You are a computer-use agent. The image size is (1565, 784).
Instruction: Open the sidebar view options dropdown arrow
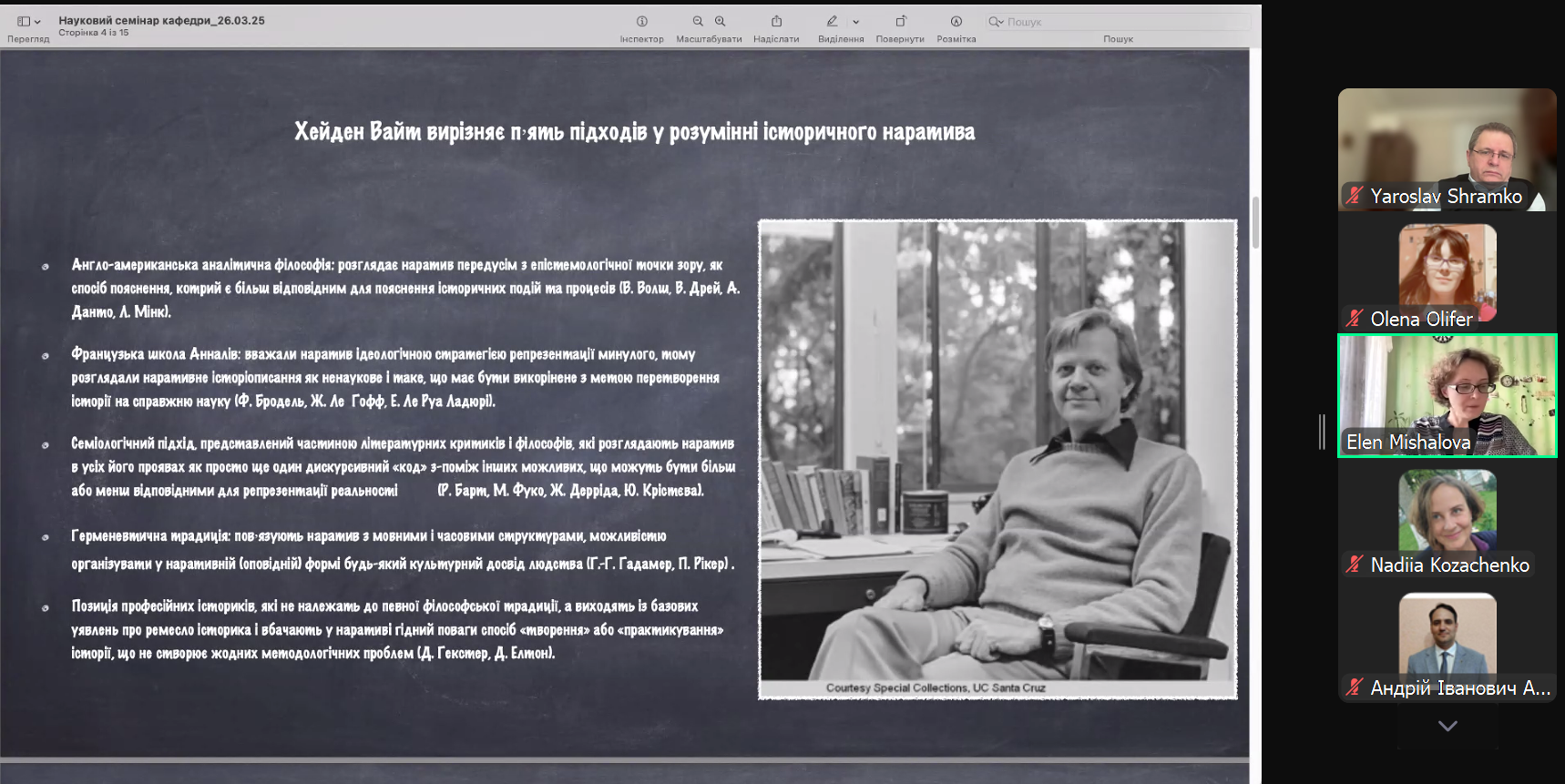click(x=38, y=22)
